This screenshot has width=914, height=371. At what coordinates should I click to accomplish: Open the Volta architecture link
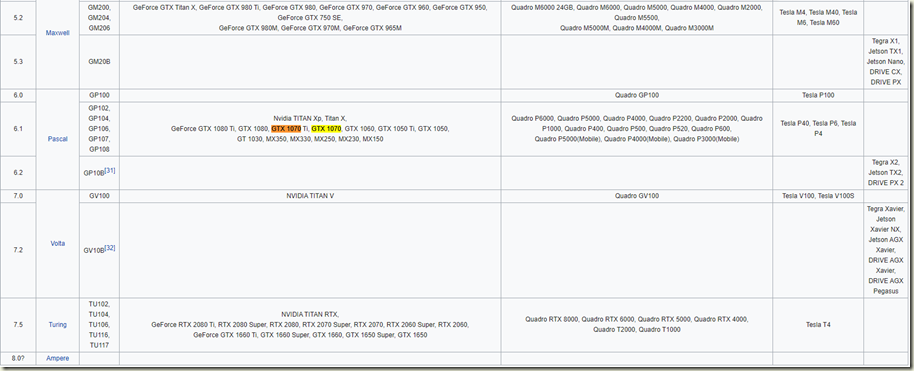point(57,244)
